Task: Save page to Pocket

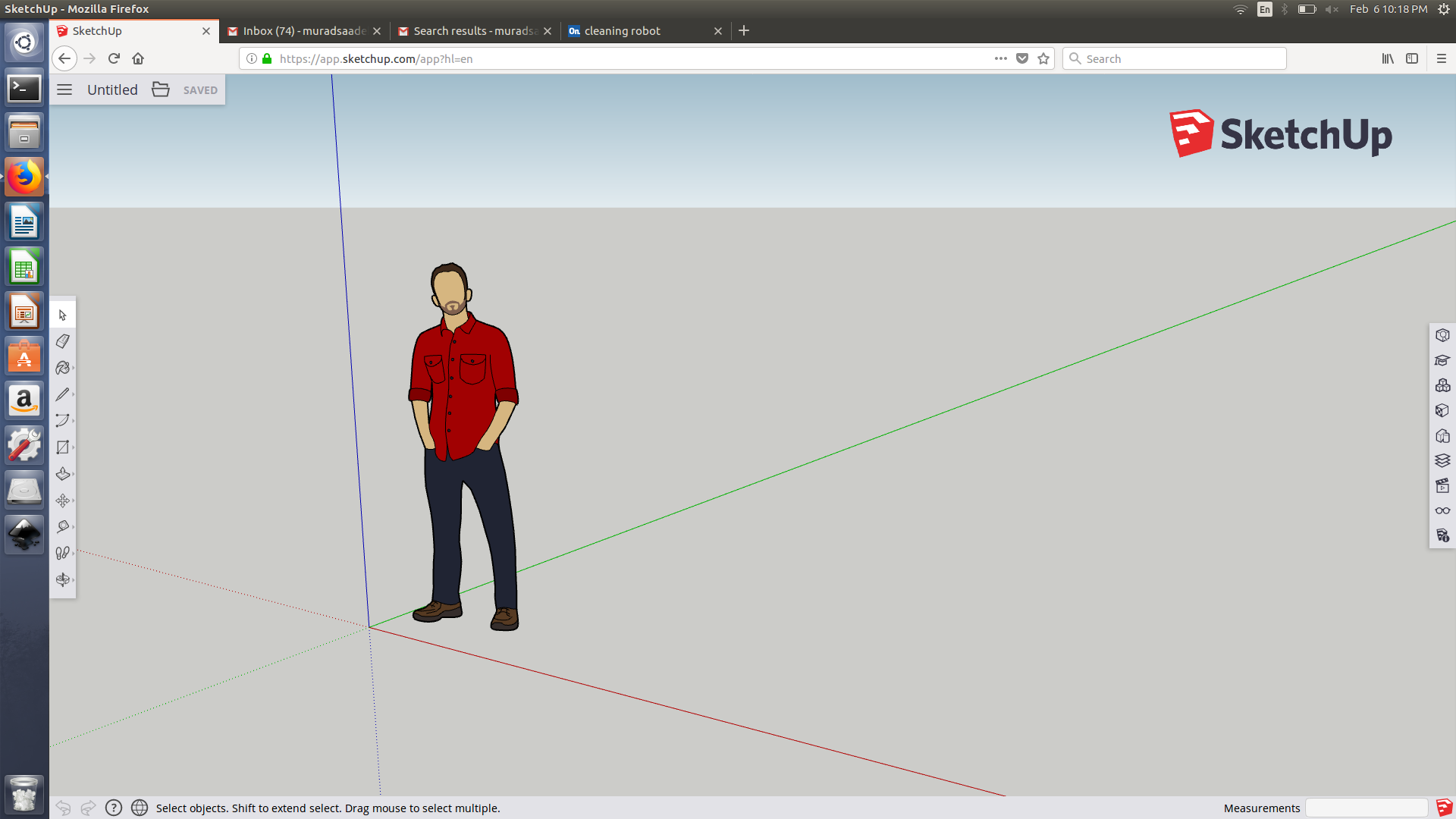Action: (x=1022, y=58)
